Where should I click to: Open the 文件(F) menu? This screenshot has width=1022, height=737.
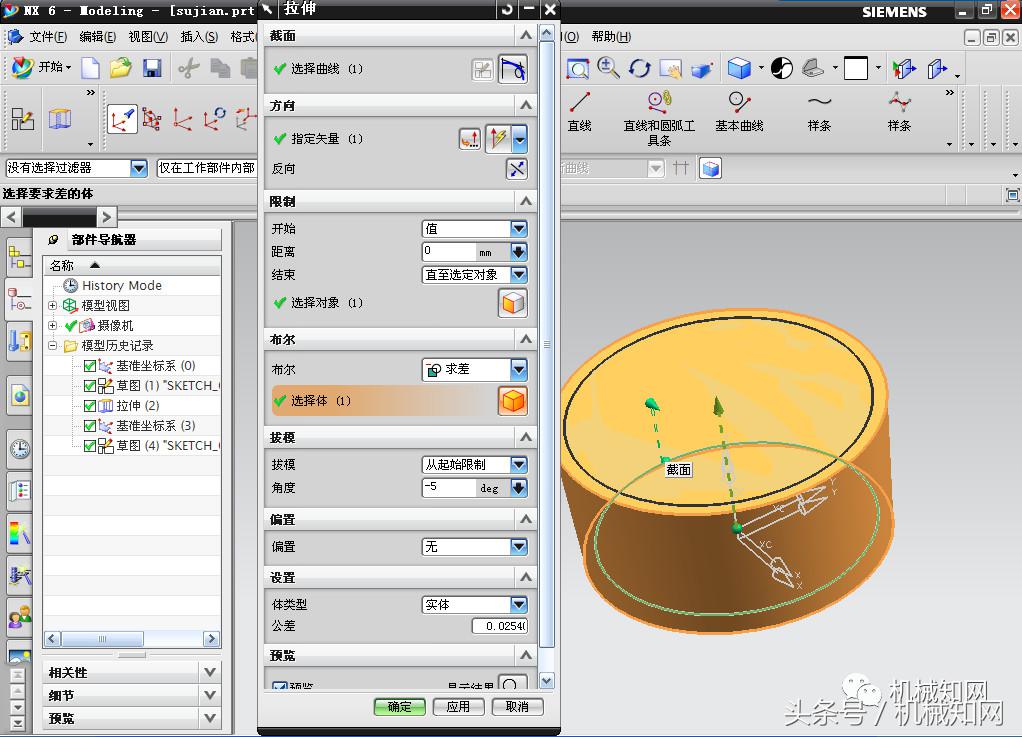[47, 36]
